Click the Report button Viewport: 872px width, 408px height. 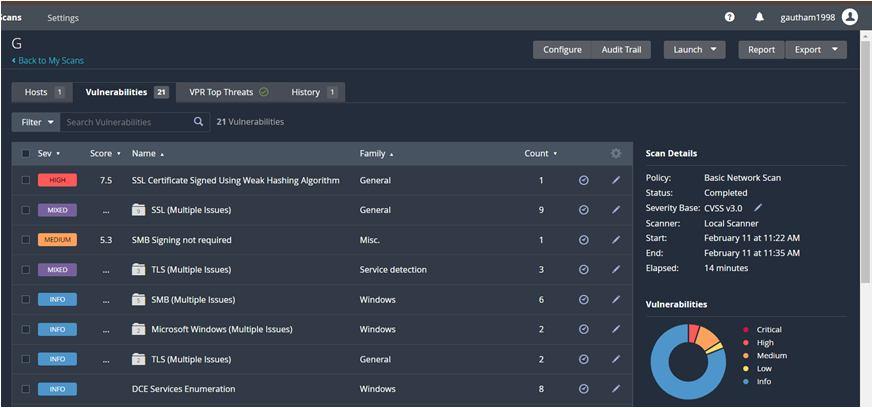pyautogui.click(x=761, y=49)
